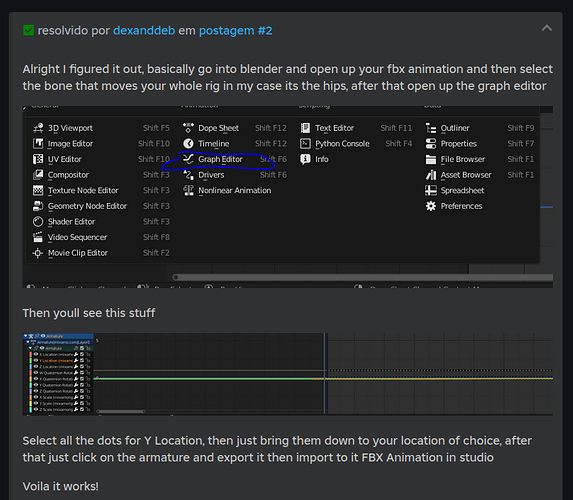573x500 pixels.
Task: Mute the X Location channel checkbox
Action: click(82, 354)
